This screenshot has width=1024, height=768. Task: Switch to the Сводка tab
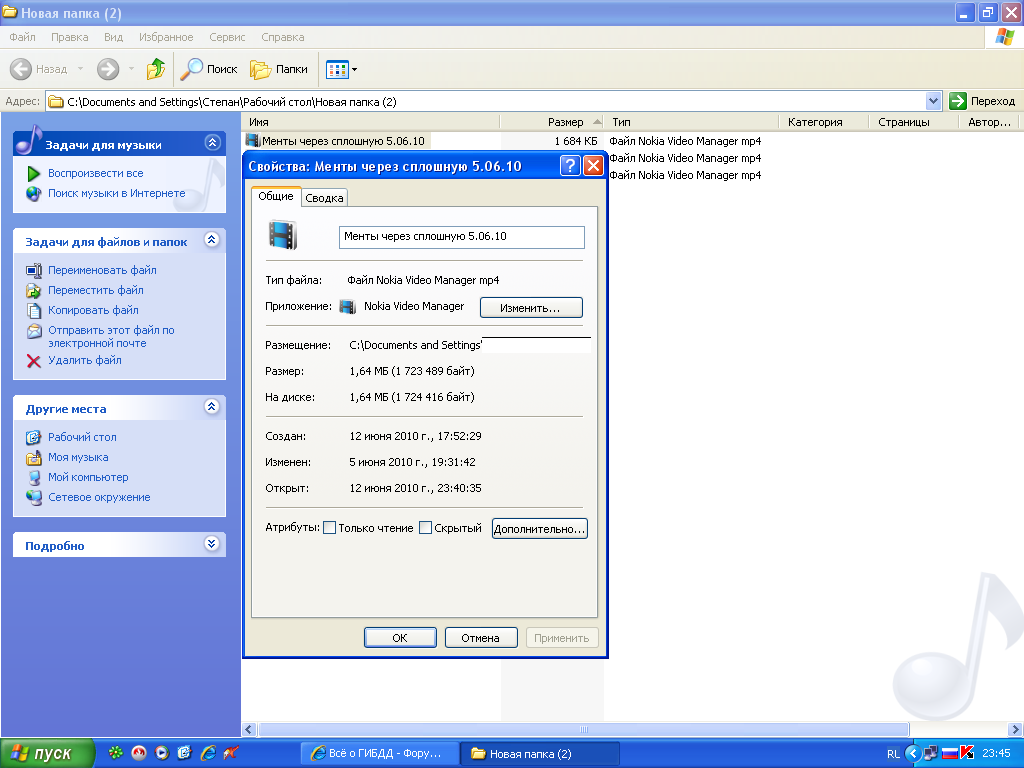click(x=324, y=198)
